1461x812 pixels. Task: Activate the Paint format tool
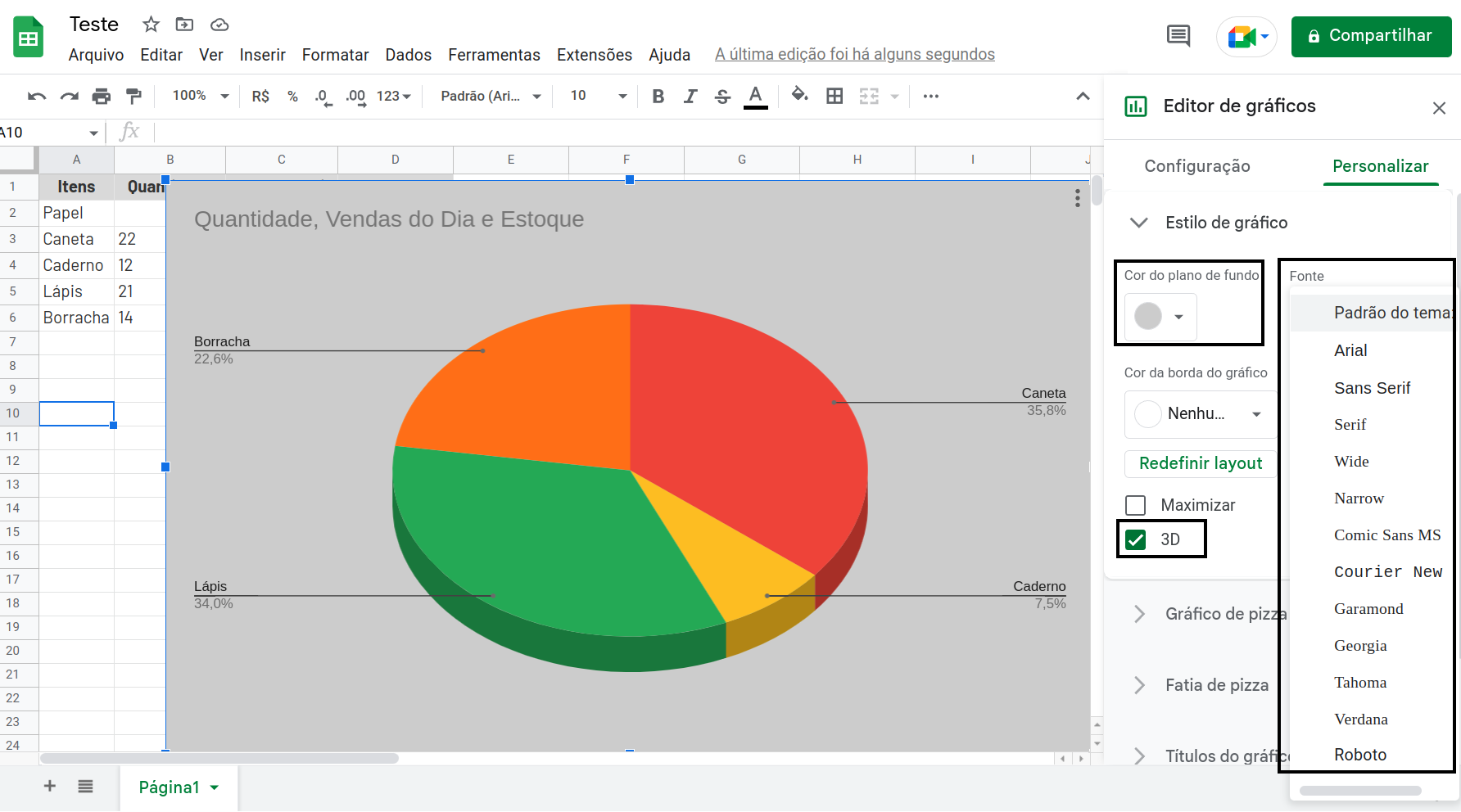pyautogui.click(x=133, y=96)
